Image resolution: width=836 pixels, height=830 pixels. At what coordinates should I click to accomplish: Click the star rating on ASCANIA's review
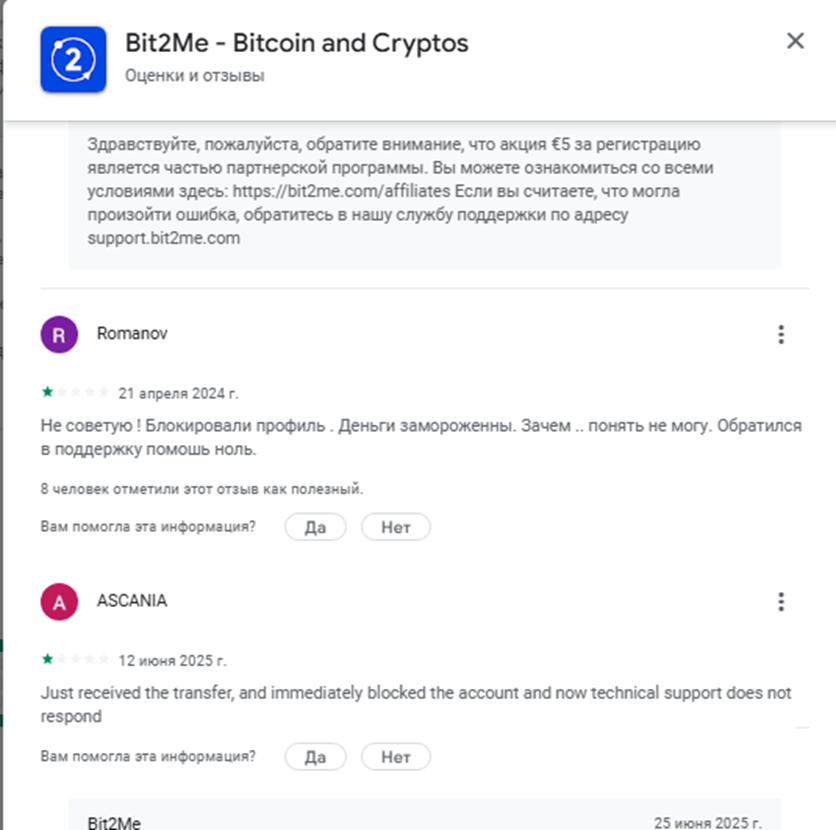[75, 660]
